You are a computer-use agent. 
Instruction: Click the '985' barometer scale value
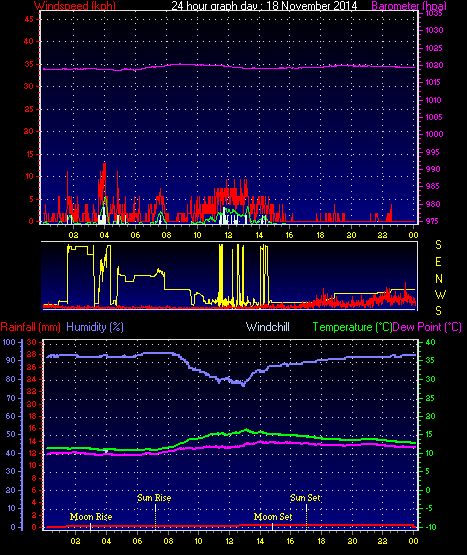click(x=433, y=186)
